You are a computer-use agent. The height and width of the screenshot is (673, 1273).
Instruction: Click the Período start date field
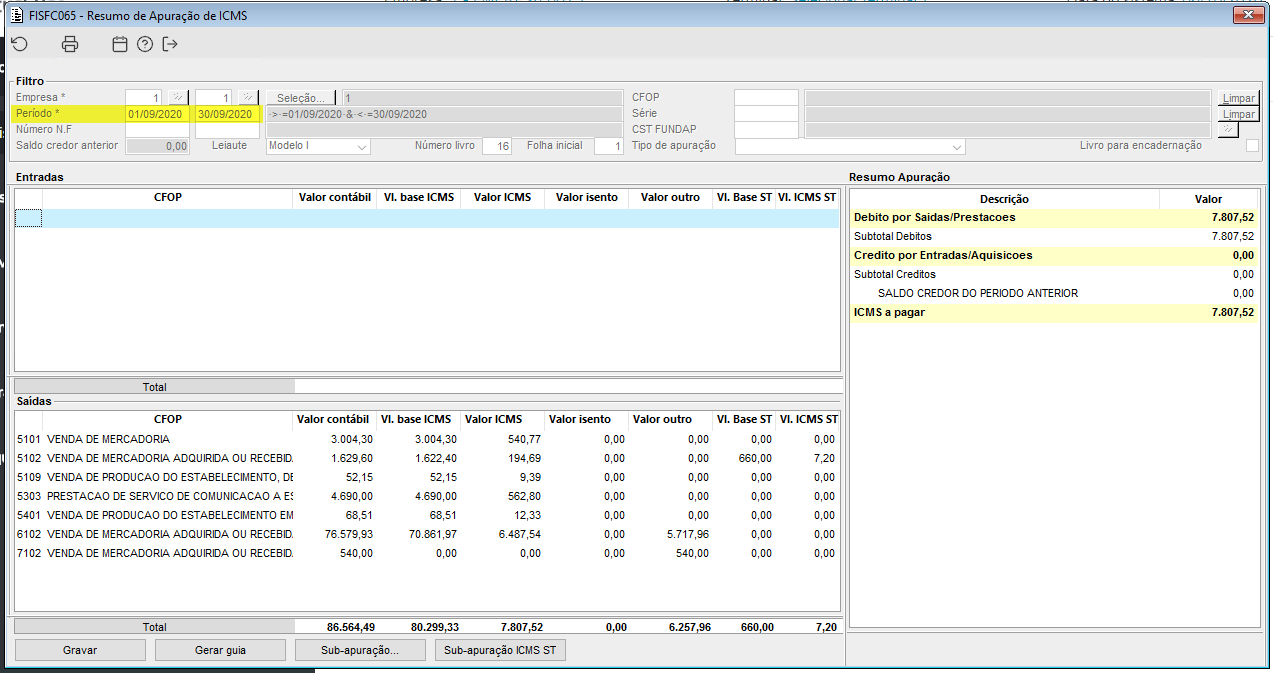(157, 114)
